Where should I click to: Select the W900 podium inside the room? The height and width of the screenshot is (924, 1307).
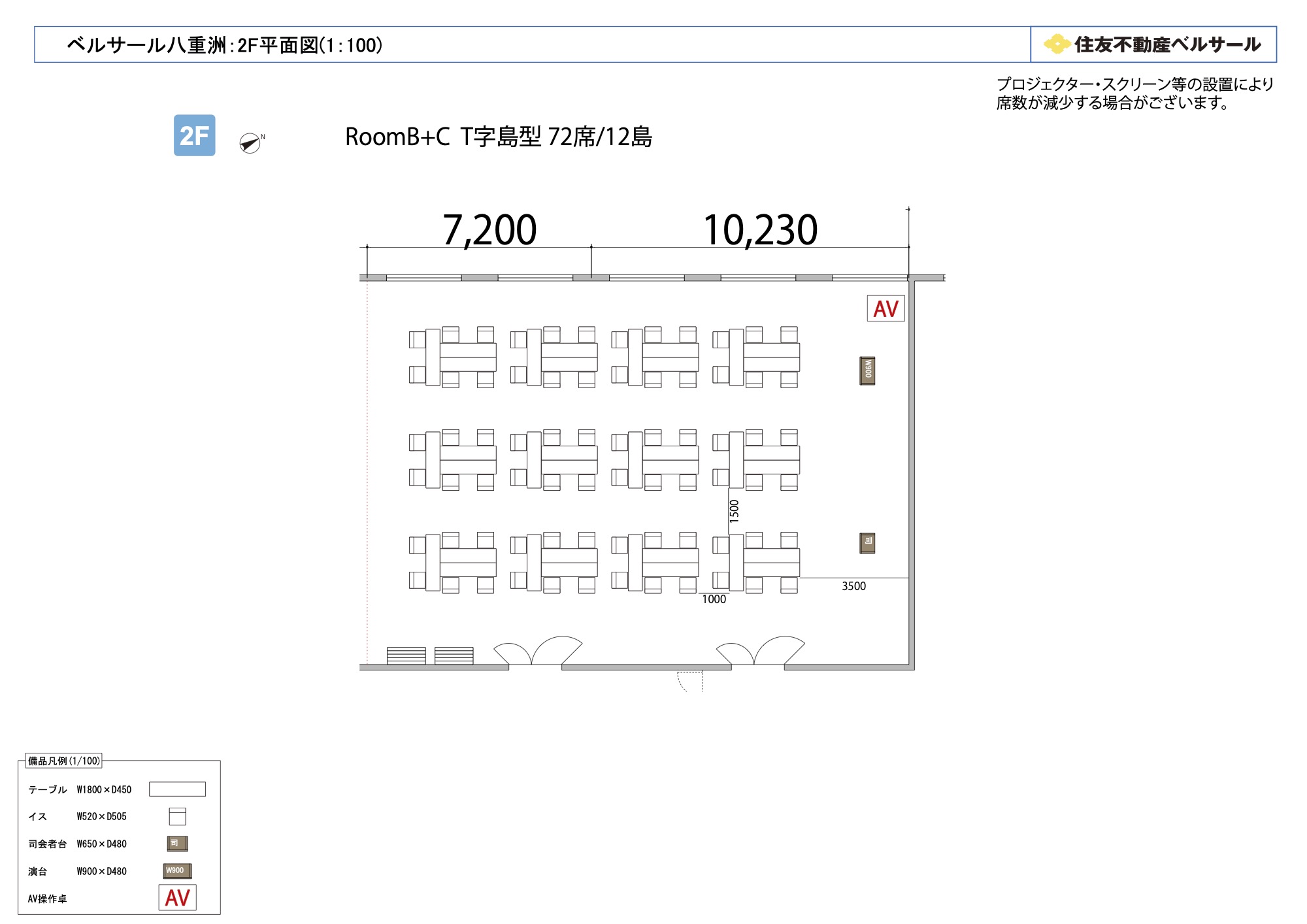click(x=867, y=371)
